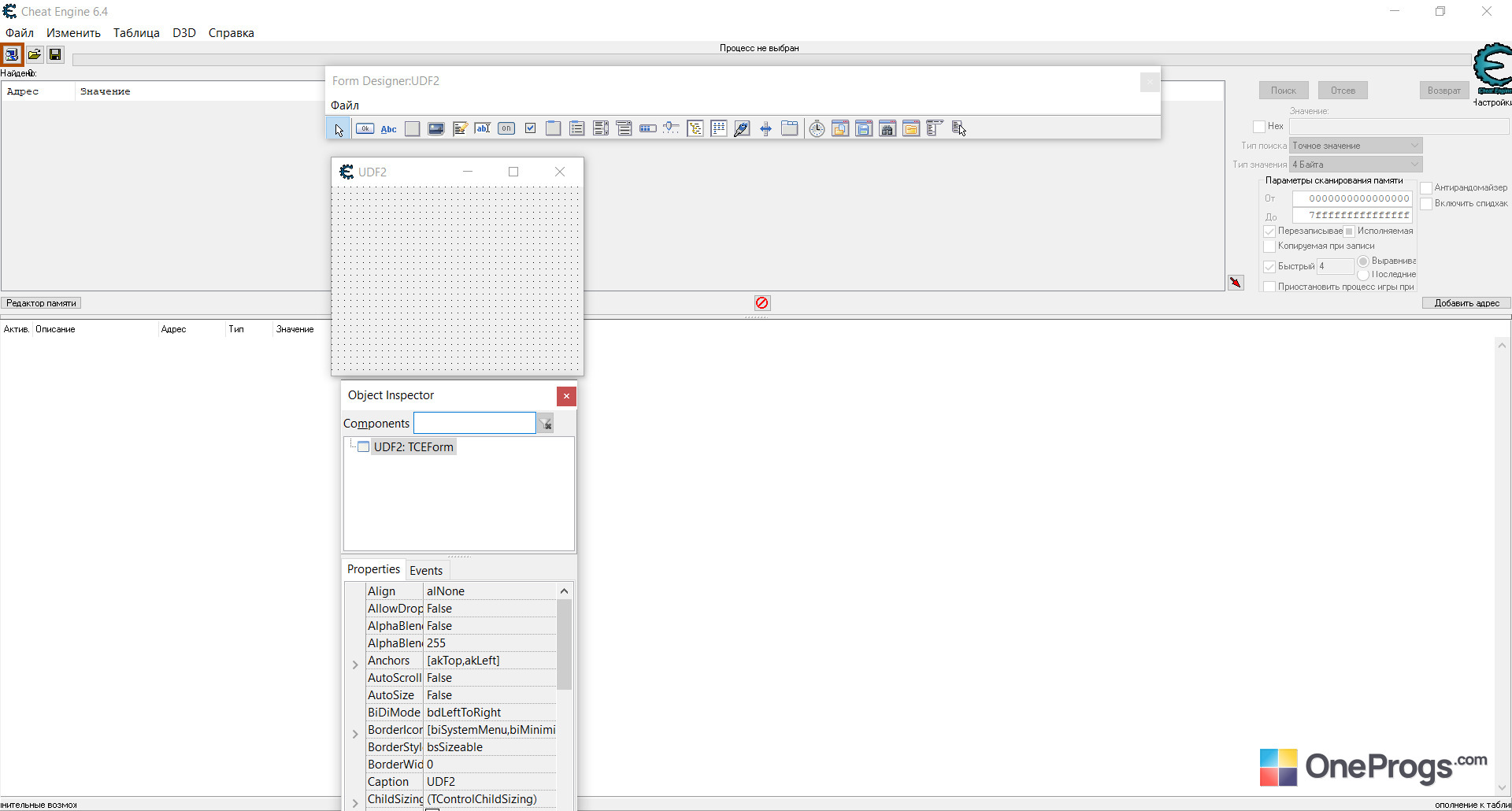Click the Добавить адрес button

(x=1466, y=303)
